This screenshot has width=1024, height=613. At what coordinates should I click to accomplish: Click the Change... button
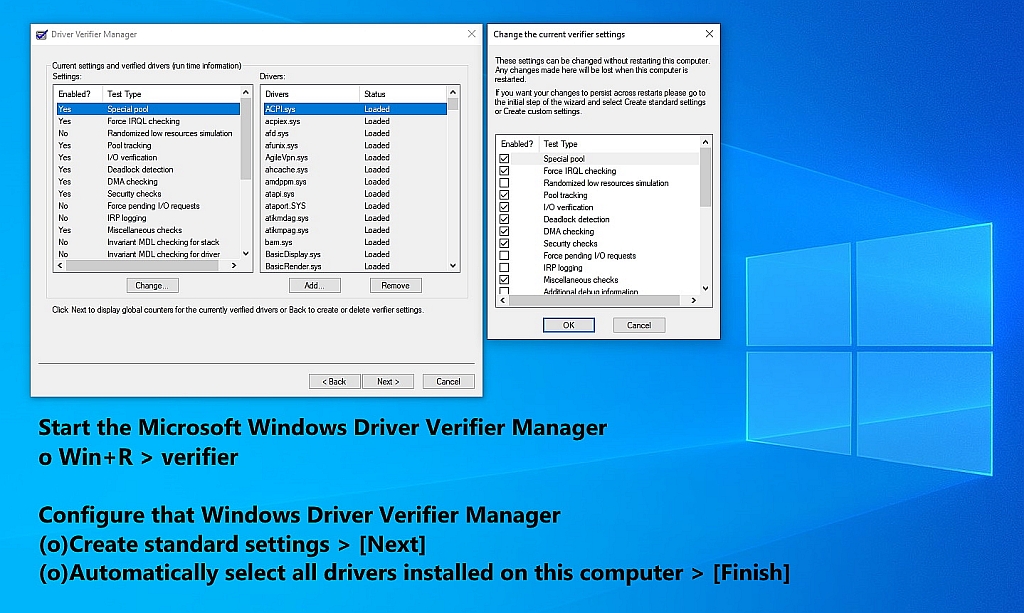[152, 285]
